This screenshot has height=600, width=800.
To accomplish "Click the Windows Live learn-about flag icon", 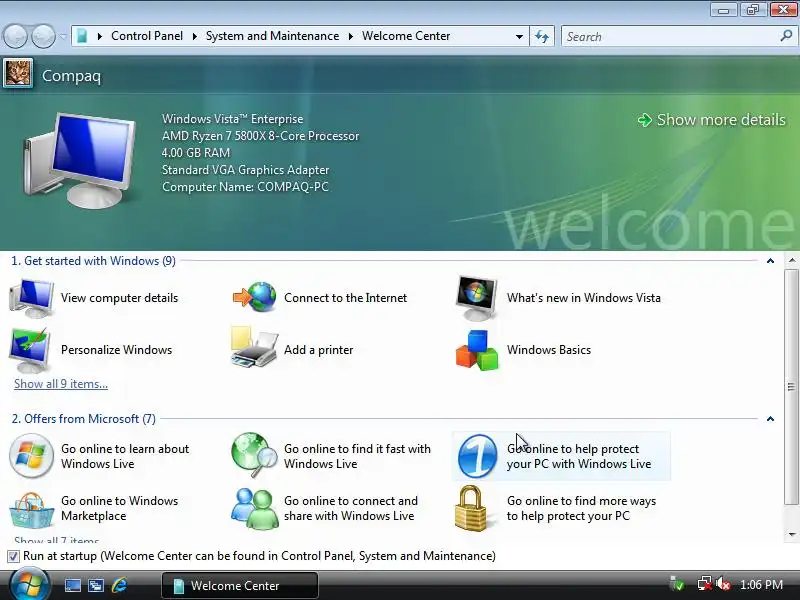I will pyautogui.click(x=31, y=456).
